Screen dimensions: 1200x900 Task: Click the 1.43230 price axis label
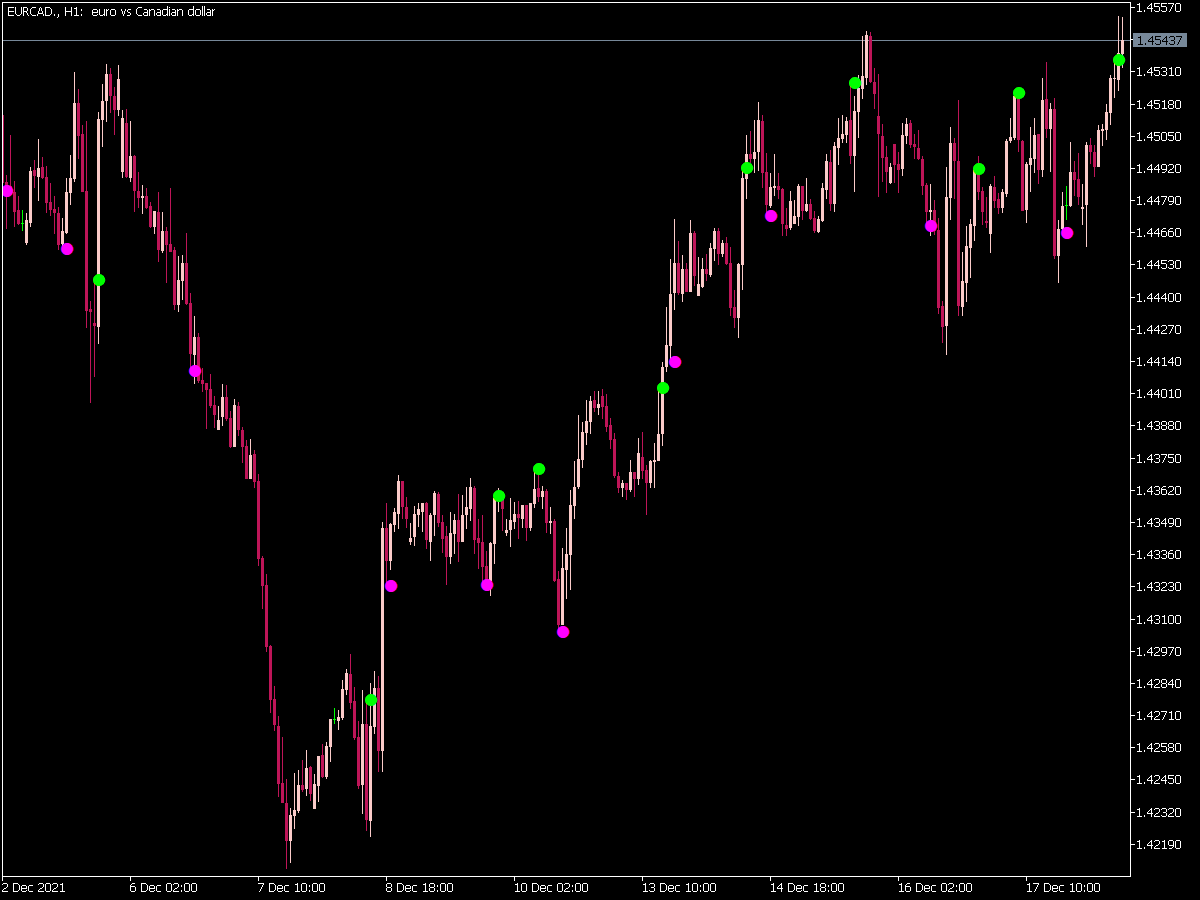(x=1161, y=586)
